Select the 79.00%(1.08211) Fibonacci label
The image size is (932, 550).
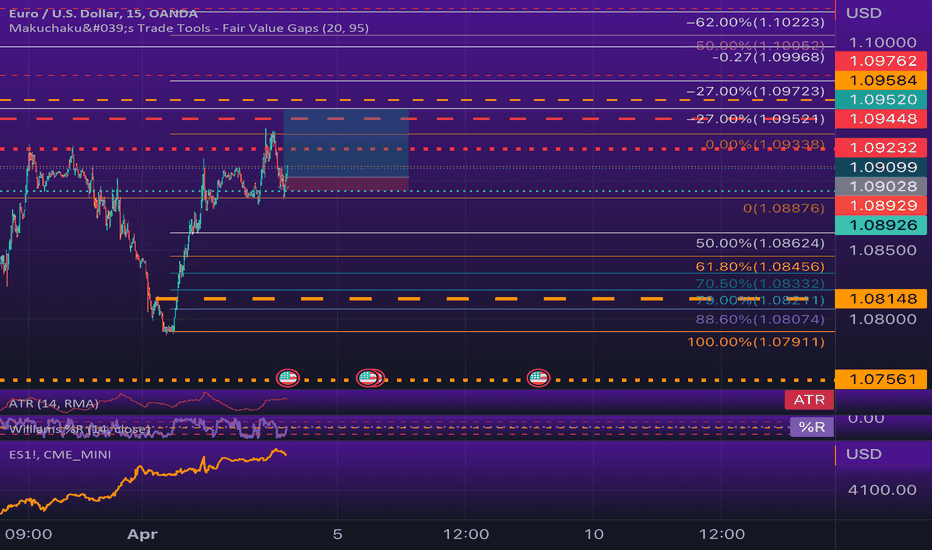click(760, 300)
